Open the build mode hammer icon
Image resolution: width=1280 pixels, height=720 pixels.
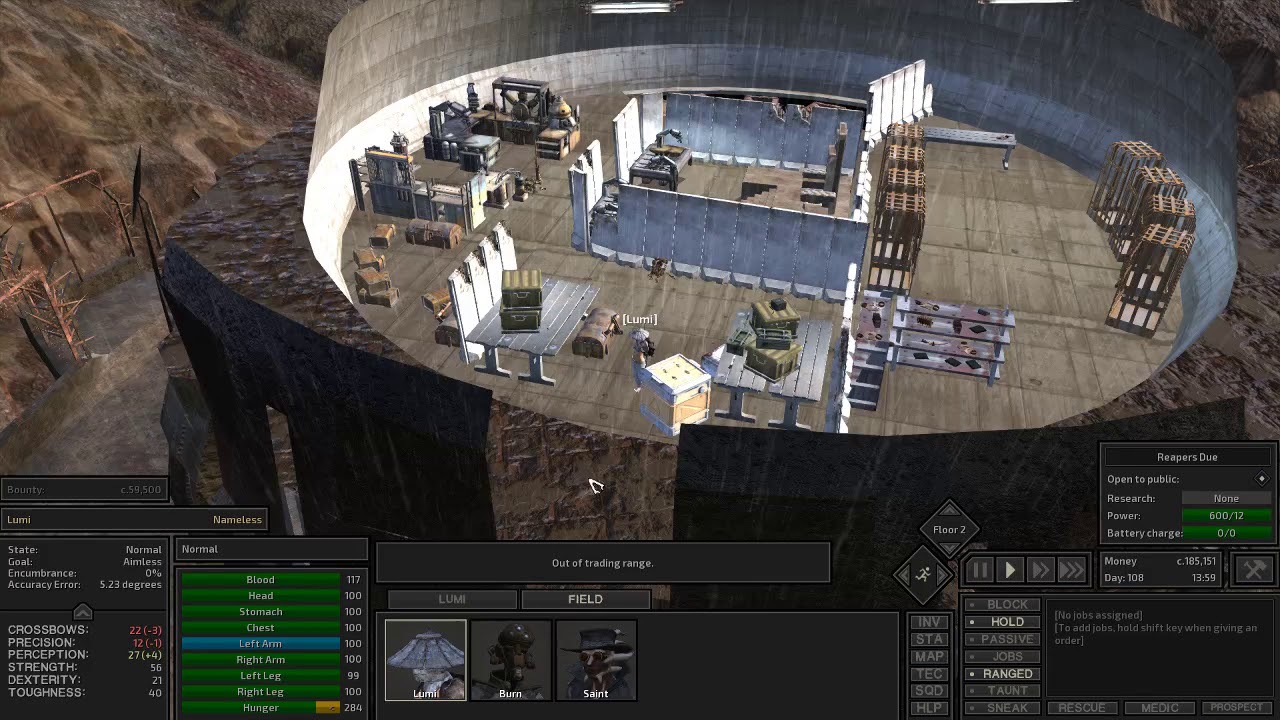click(x=1254, y=570)
